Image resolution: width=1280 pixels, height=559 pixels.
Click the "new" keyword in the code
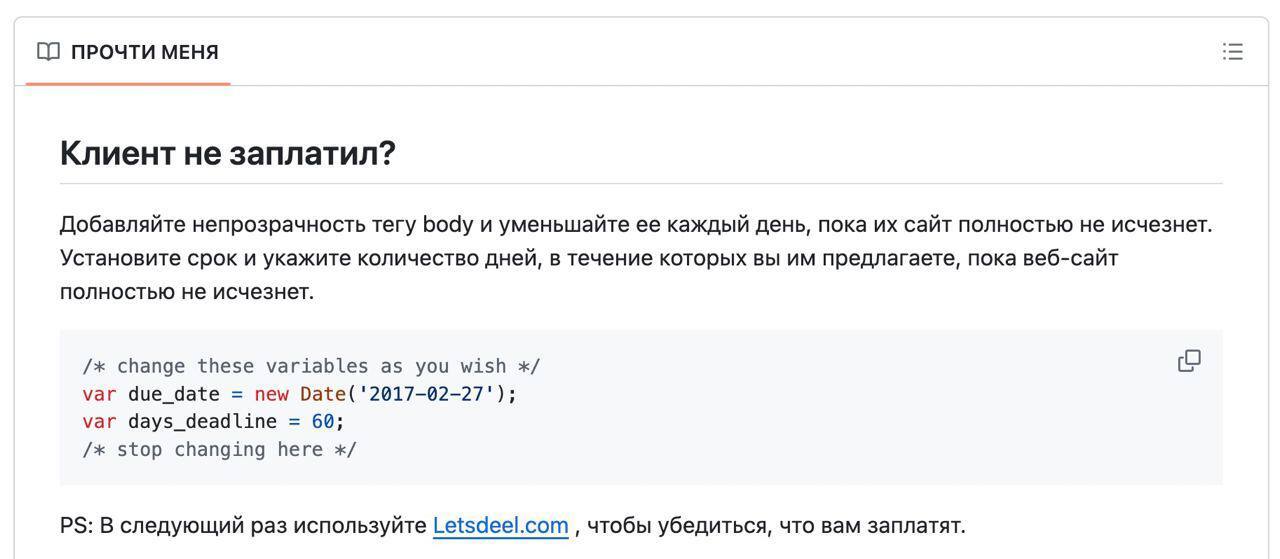point(271,394)
